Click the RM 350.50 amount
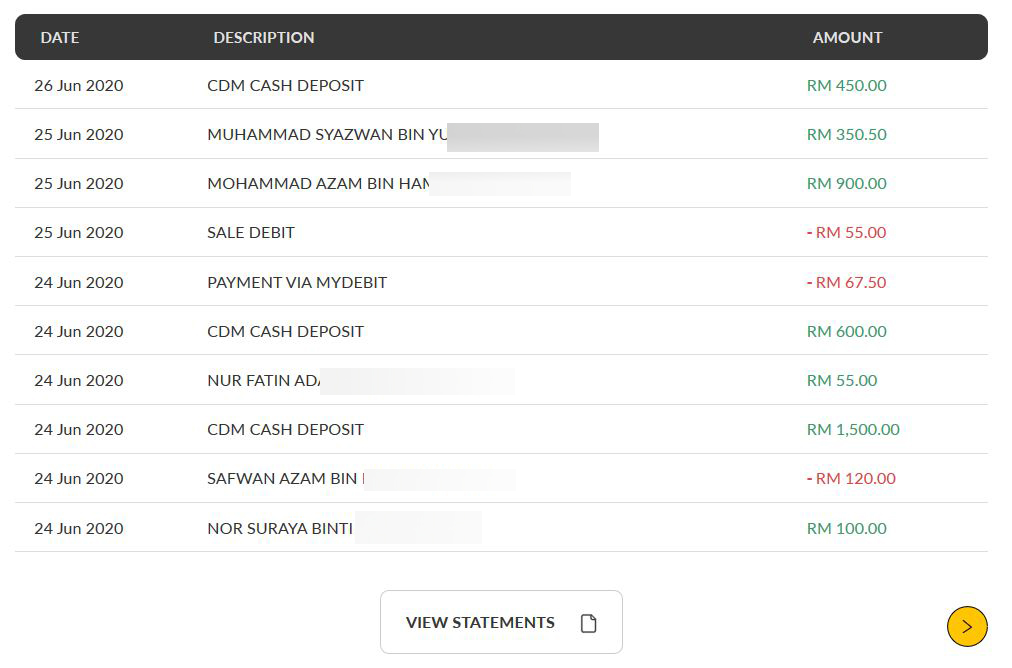 [x=847, y=134]
